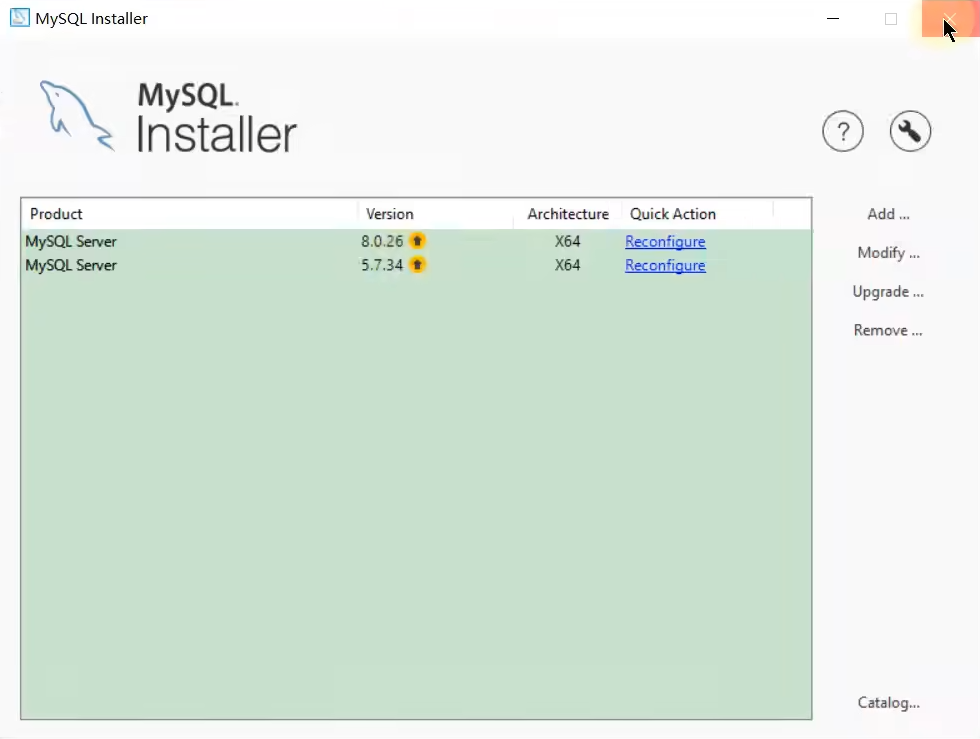Click the Modify ... button
The image size is (980, 739).
coord(888,253)
